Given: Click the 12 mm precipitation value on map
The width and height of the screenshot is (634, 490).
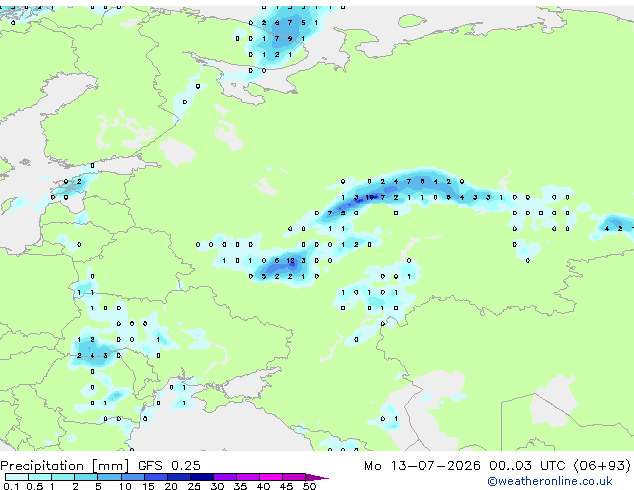Looking at the screenshot, I should pos(290,261).
